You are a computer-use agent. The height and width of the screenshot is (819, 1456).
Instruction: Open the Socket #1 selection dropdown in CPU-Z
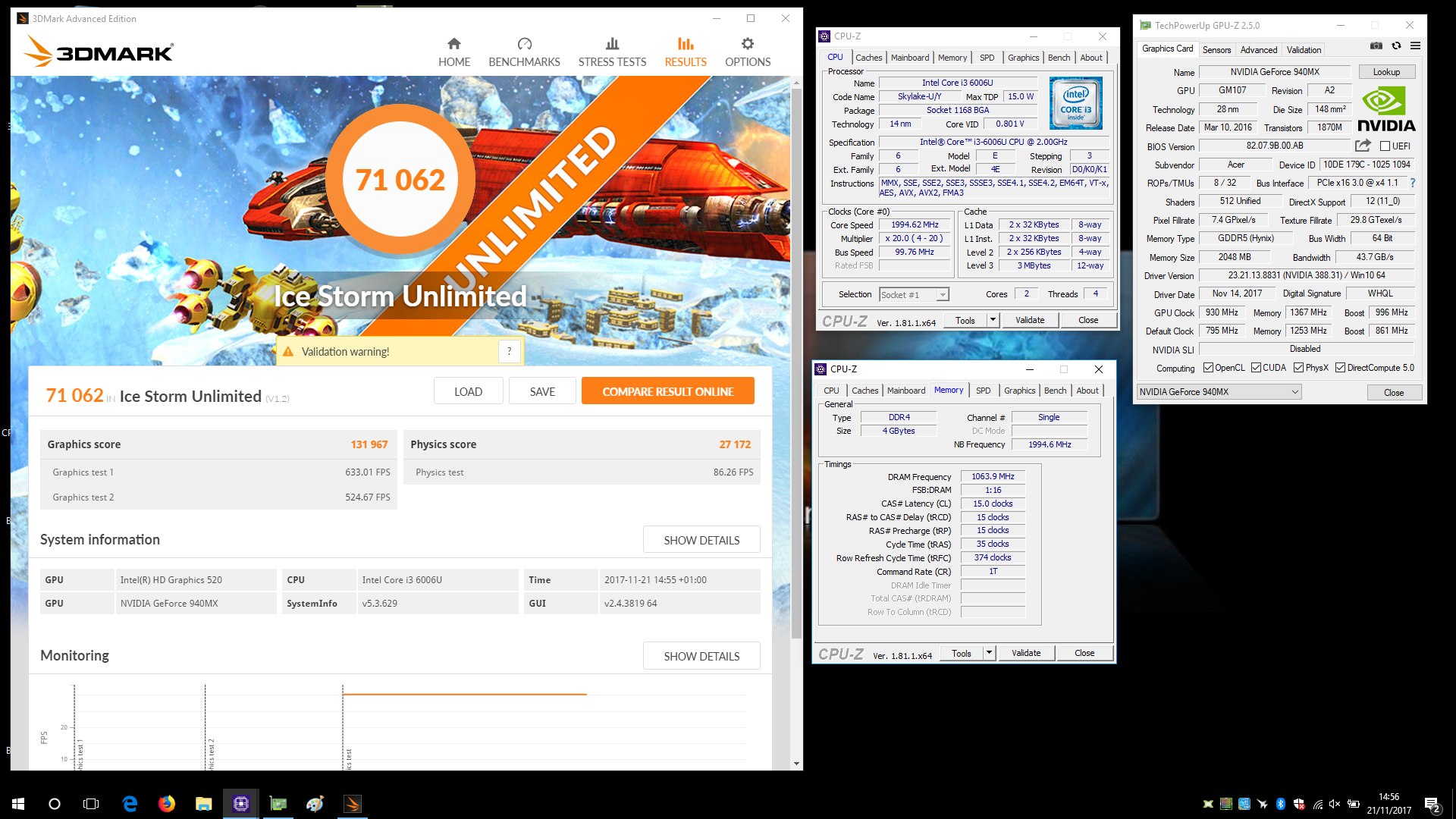tap(914, 294)
